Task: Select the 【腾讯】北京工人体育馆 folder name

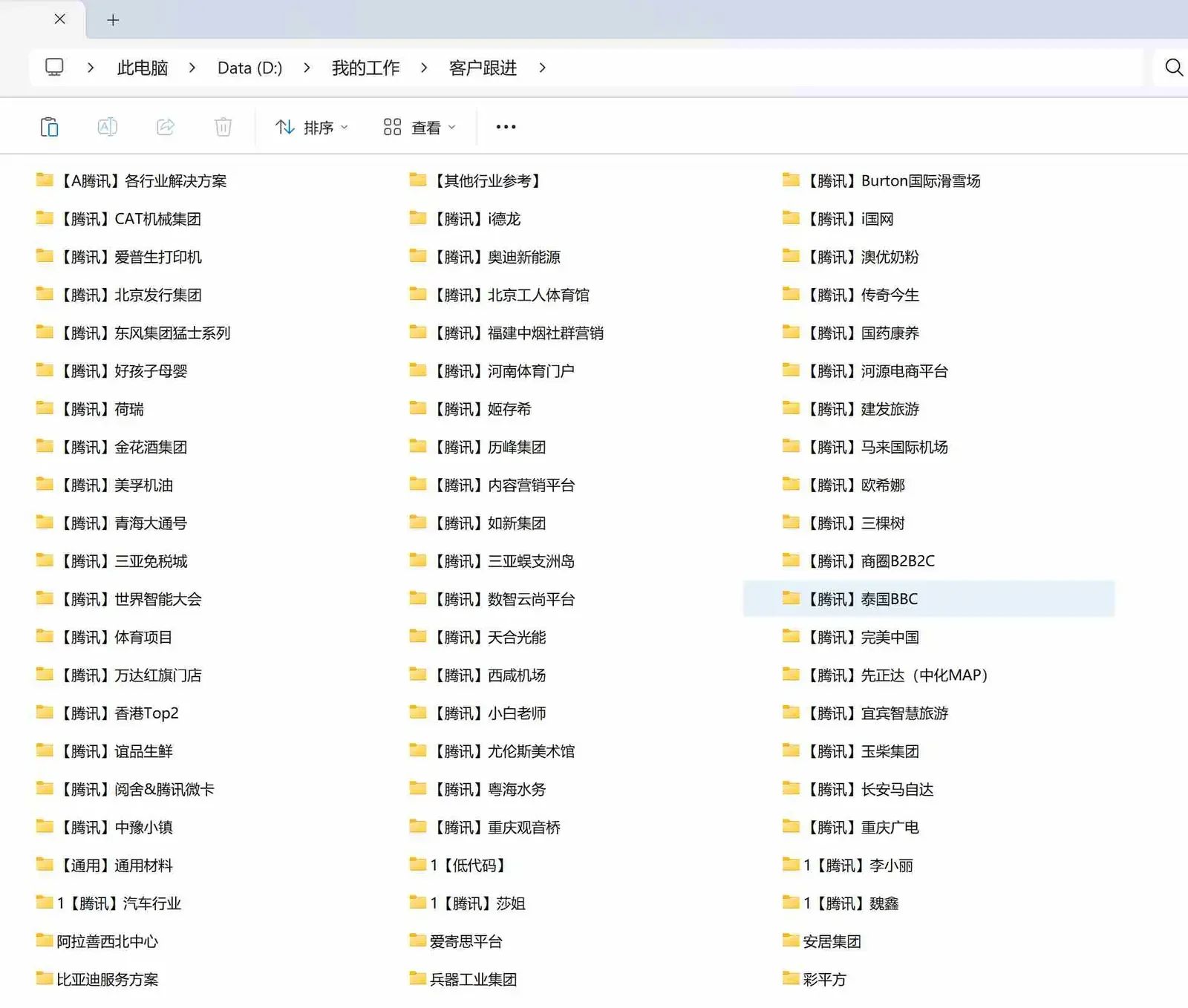Action: click(511, 295)
